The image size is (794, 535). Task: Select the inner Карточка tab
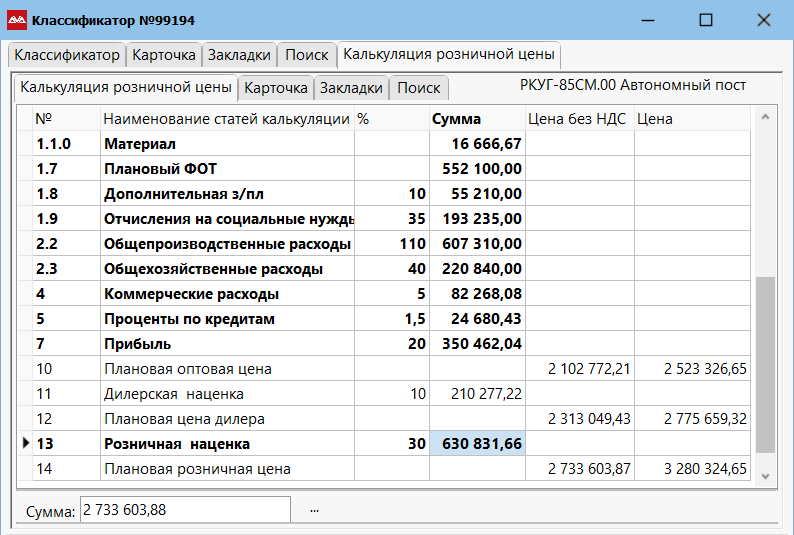pyautogui.click(x=276, y=88)
